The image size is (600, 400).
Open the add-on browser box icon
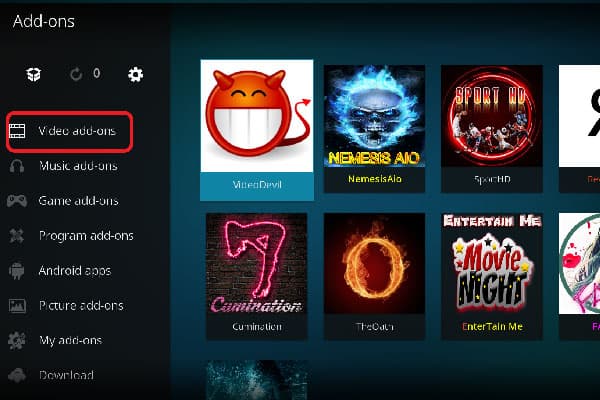[x=34, y=74]
